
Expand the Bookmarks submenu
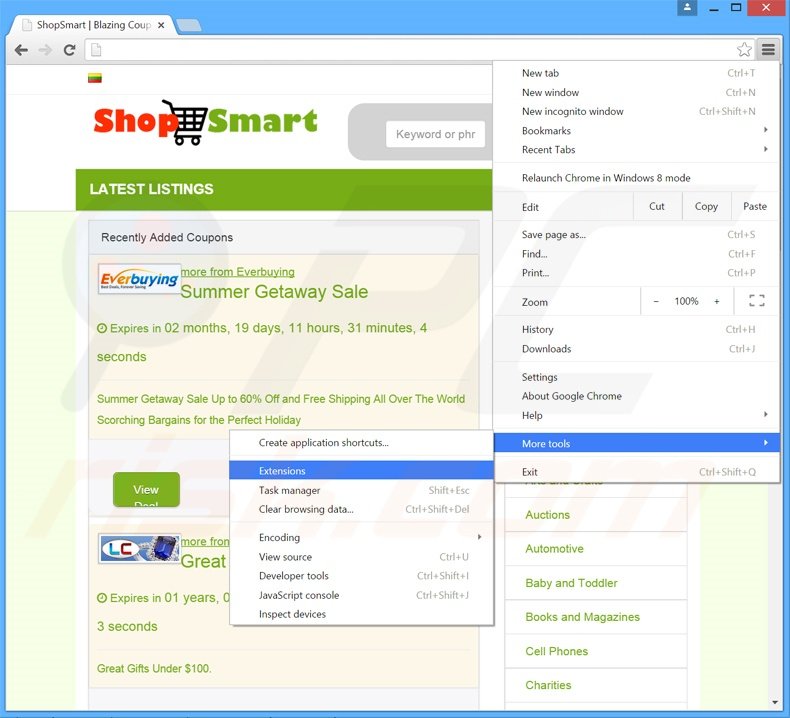[636, 130]
